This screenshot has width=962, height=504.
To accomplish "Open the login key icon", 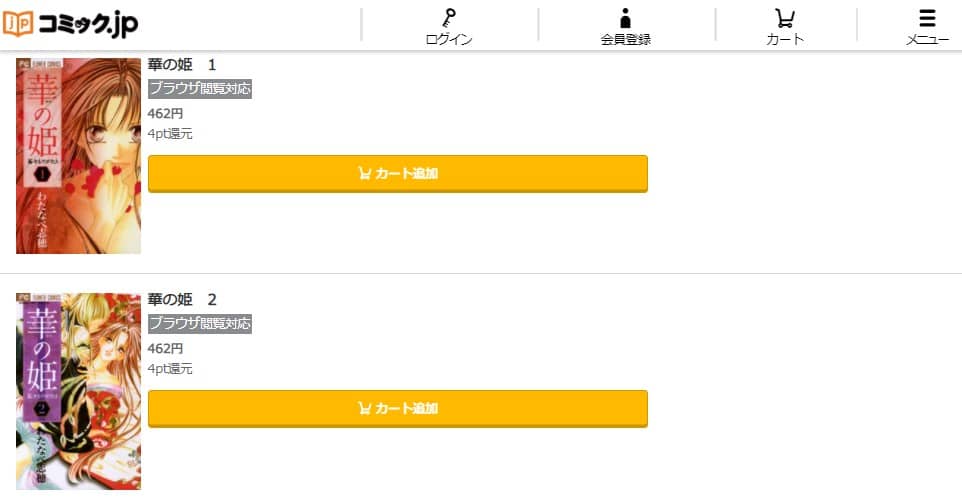I will click(449, 18).
